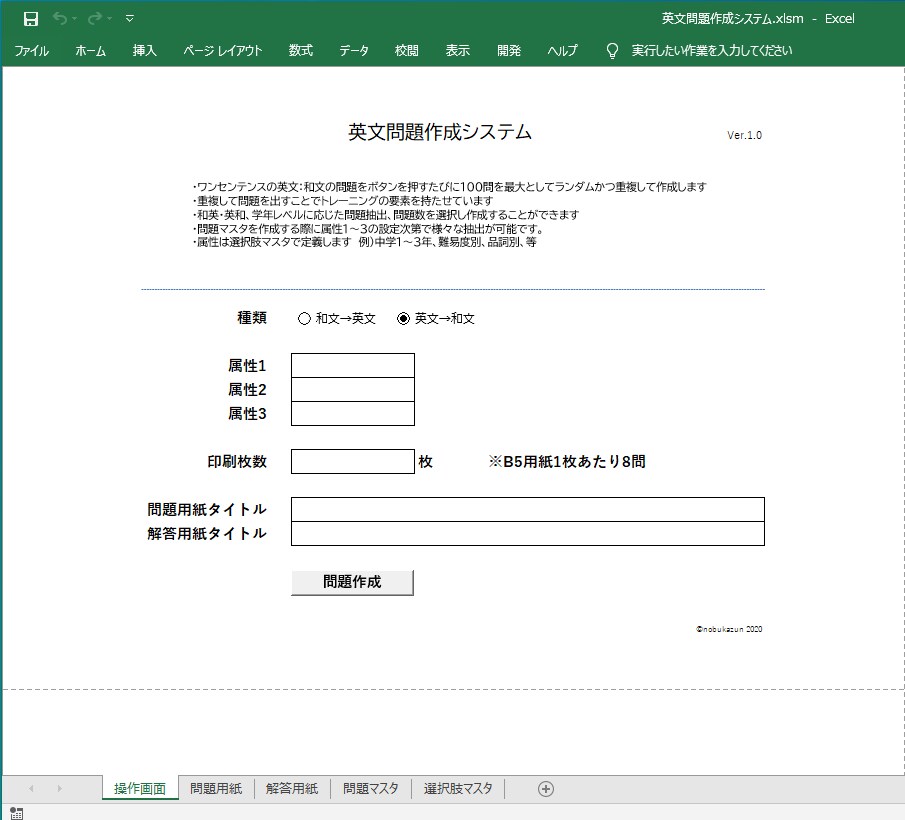Click the 問題用紙タイトル label
Viewport: 905px width, 820px height.
point(207,510)
